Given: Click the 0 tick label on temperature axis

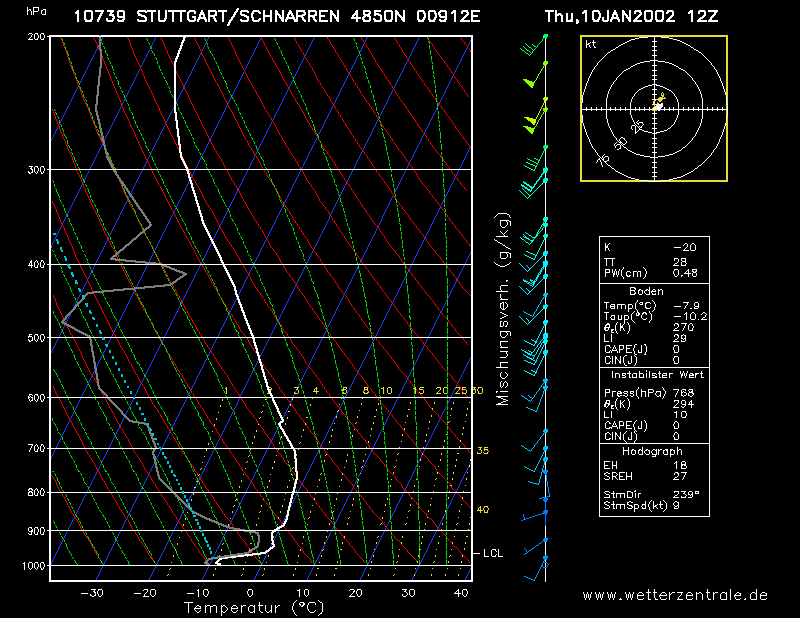Looking at the screenshot, I should 250,593.
